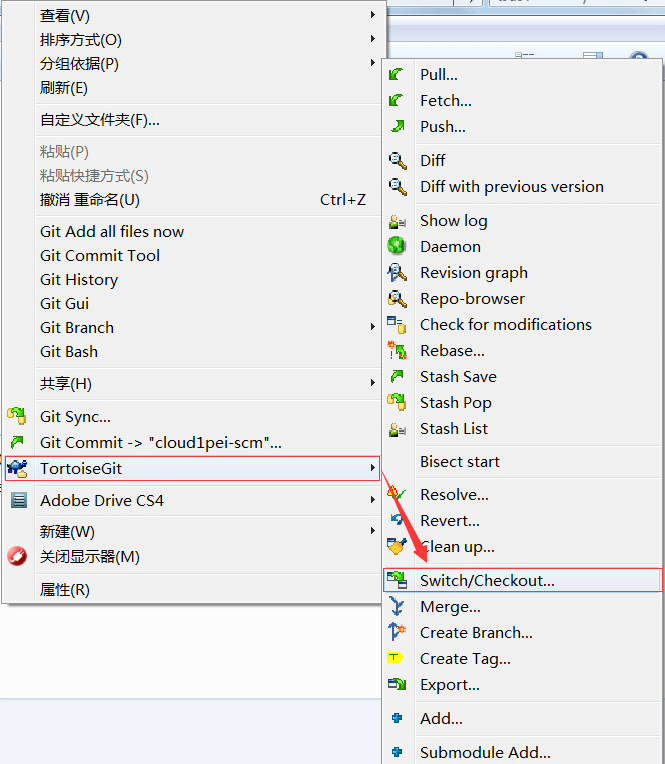Viewport: 665px width, 764px height.
Task: Click the Adobe Drive CS4 icon
Action: 19,500
